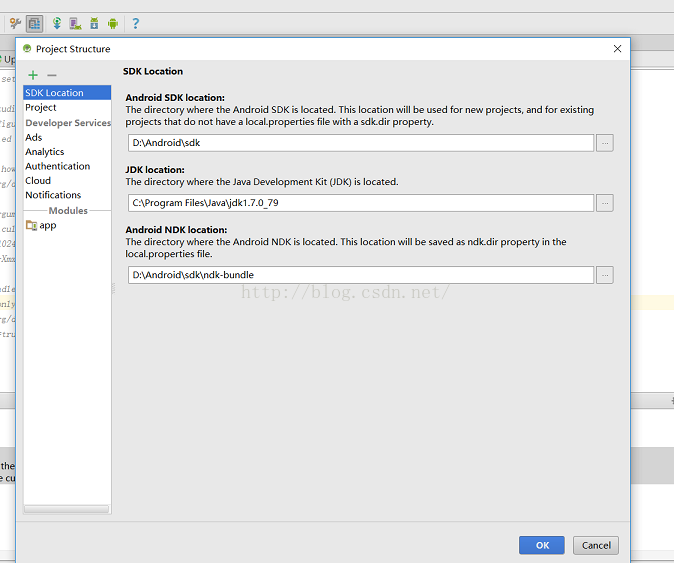The width and height of the screenshot is (674, 563).
Task: Browse for the Android SDK location
Action: tap(604, 143)
